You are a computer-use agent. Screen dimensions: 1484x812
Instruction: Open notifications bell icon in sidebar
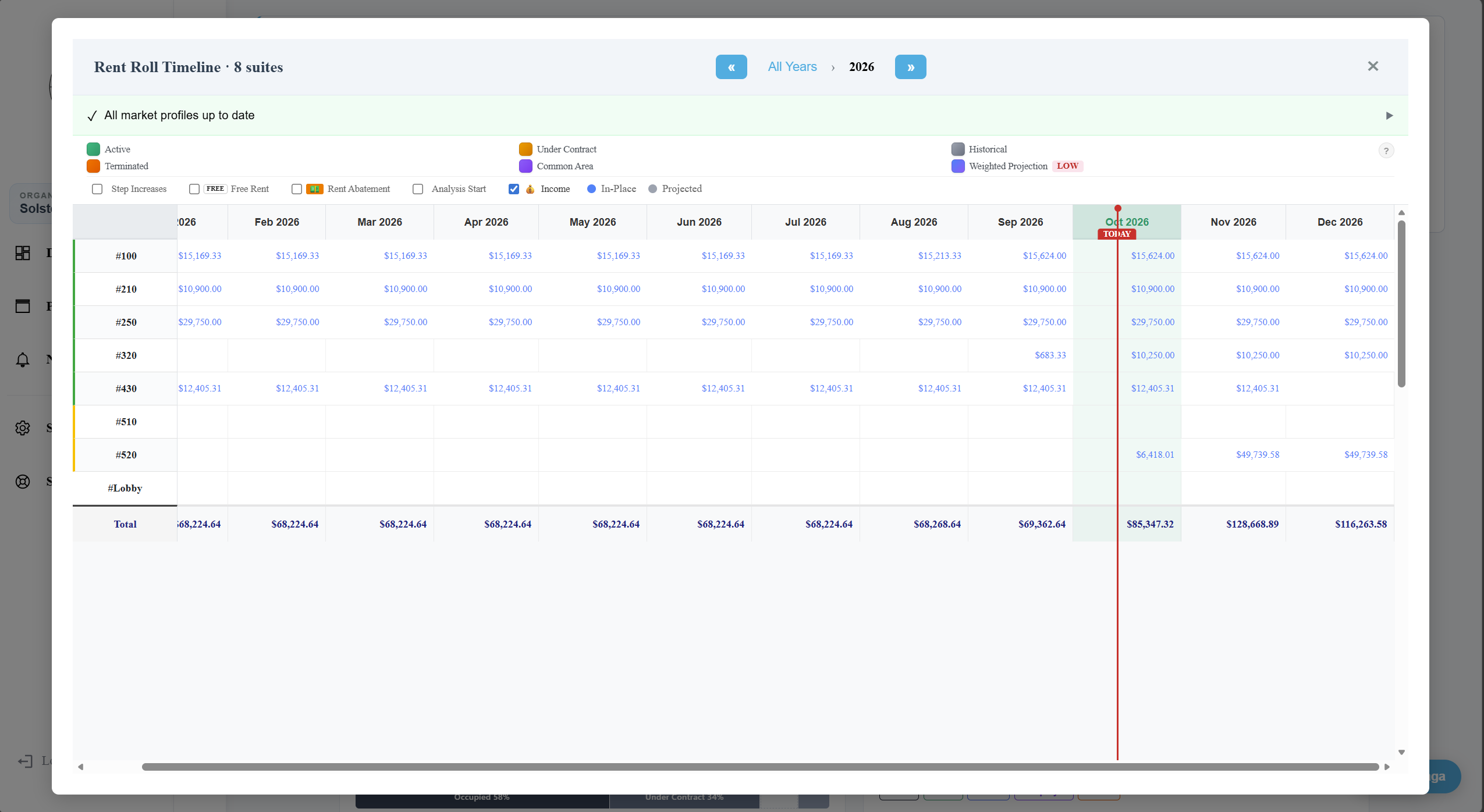click(23, 359)
